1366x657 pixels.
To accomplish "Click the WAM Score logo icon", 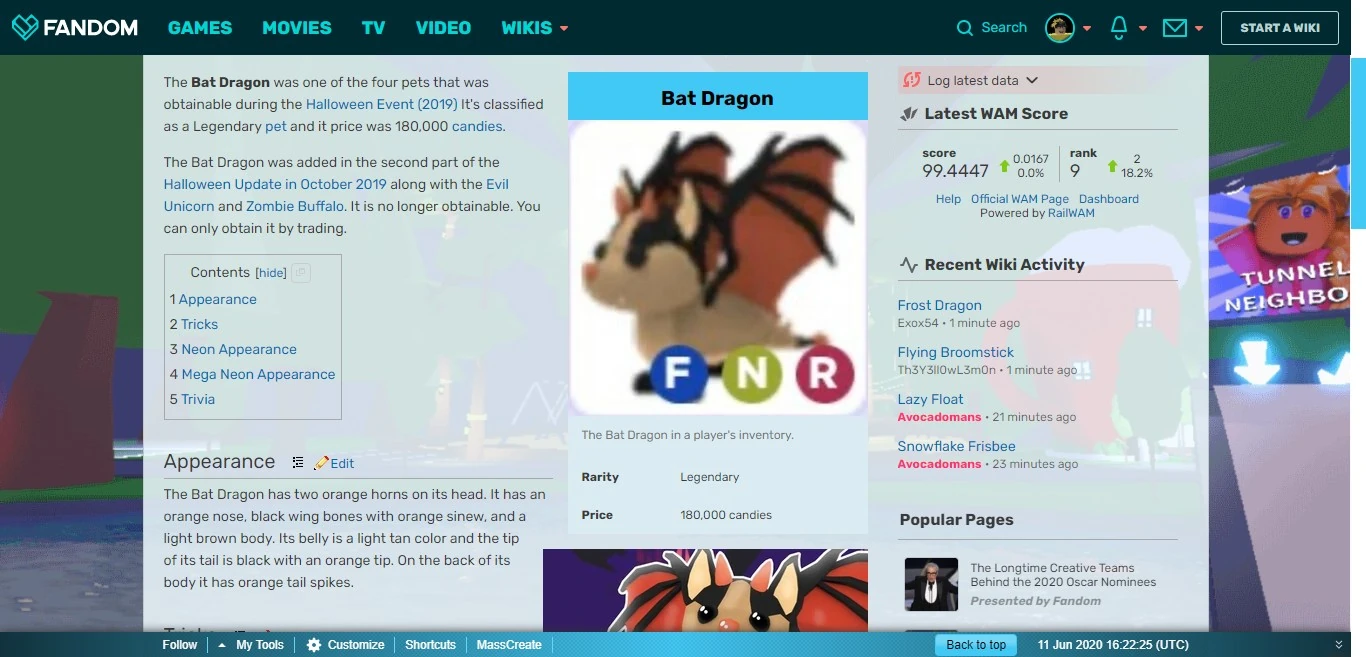I will pyautogui.click(x=908, y=114).
